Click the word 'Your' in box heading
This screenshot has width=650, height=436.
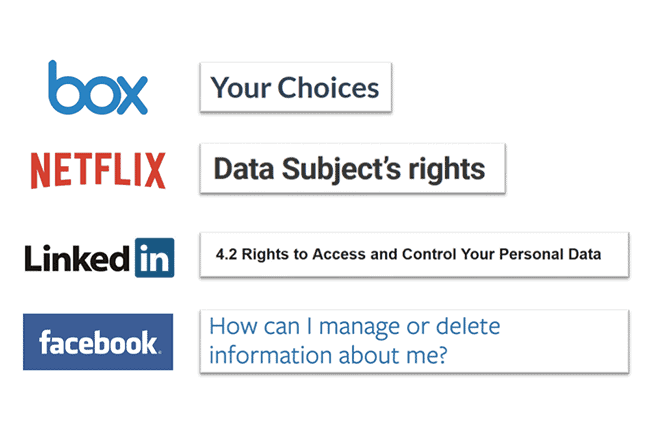click(240, 88)
